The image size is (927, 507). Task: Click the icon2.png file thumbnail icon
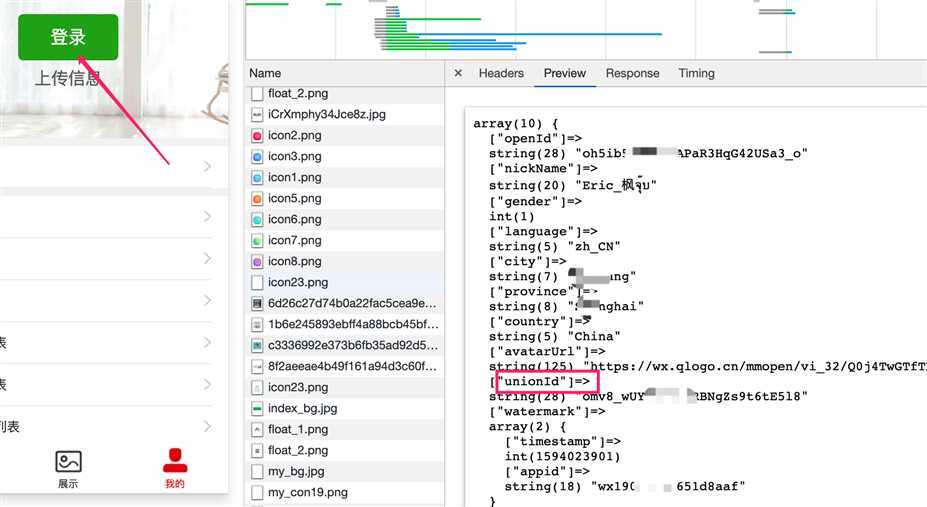tap(257, 136)
